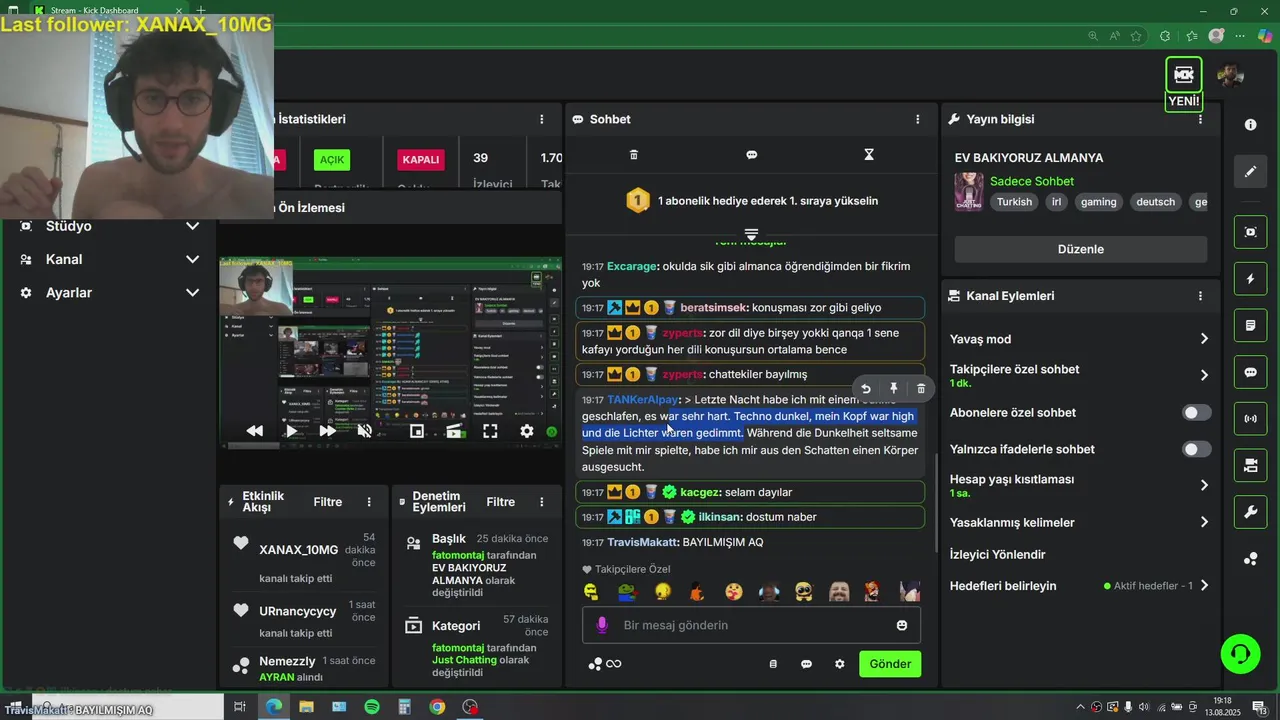Open File Explorer from the taskbar
The width and height of the screenshot is (1280, 720).
point(306,707)
